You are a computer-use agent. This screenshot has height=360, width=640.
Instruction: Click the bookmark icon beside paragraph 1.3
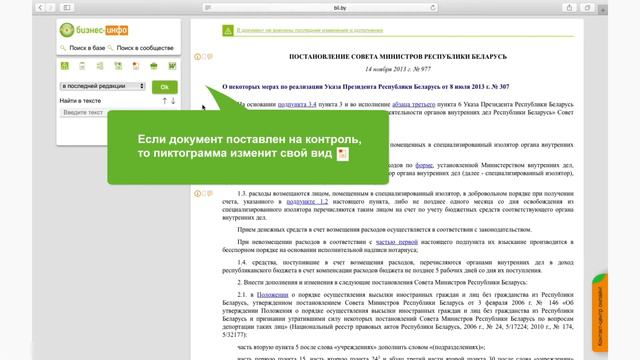[x=204, y=193]
